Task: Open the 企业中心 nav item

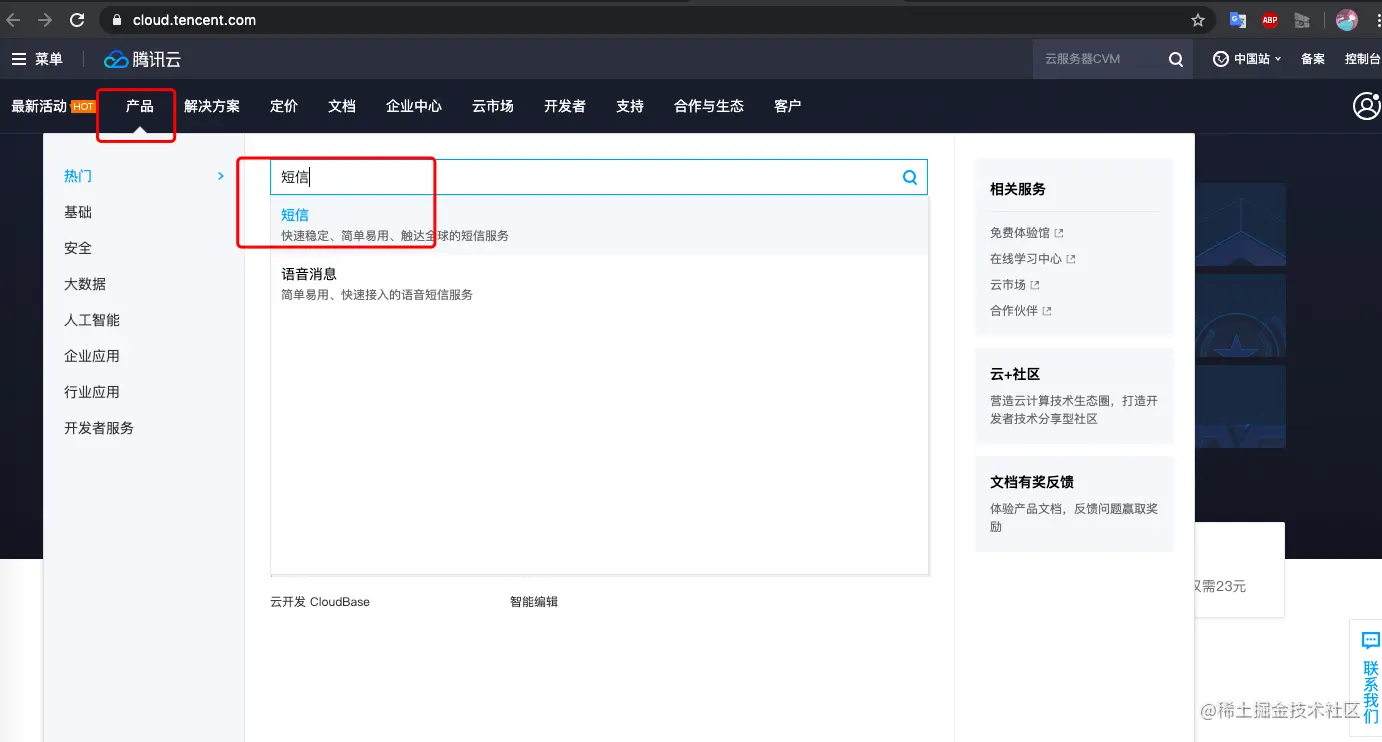Action: pyautogui.click(x=414, y=106)
